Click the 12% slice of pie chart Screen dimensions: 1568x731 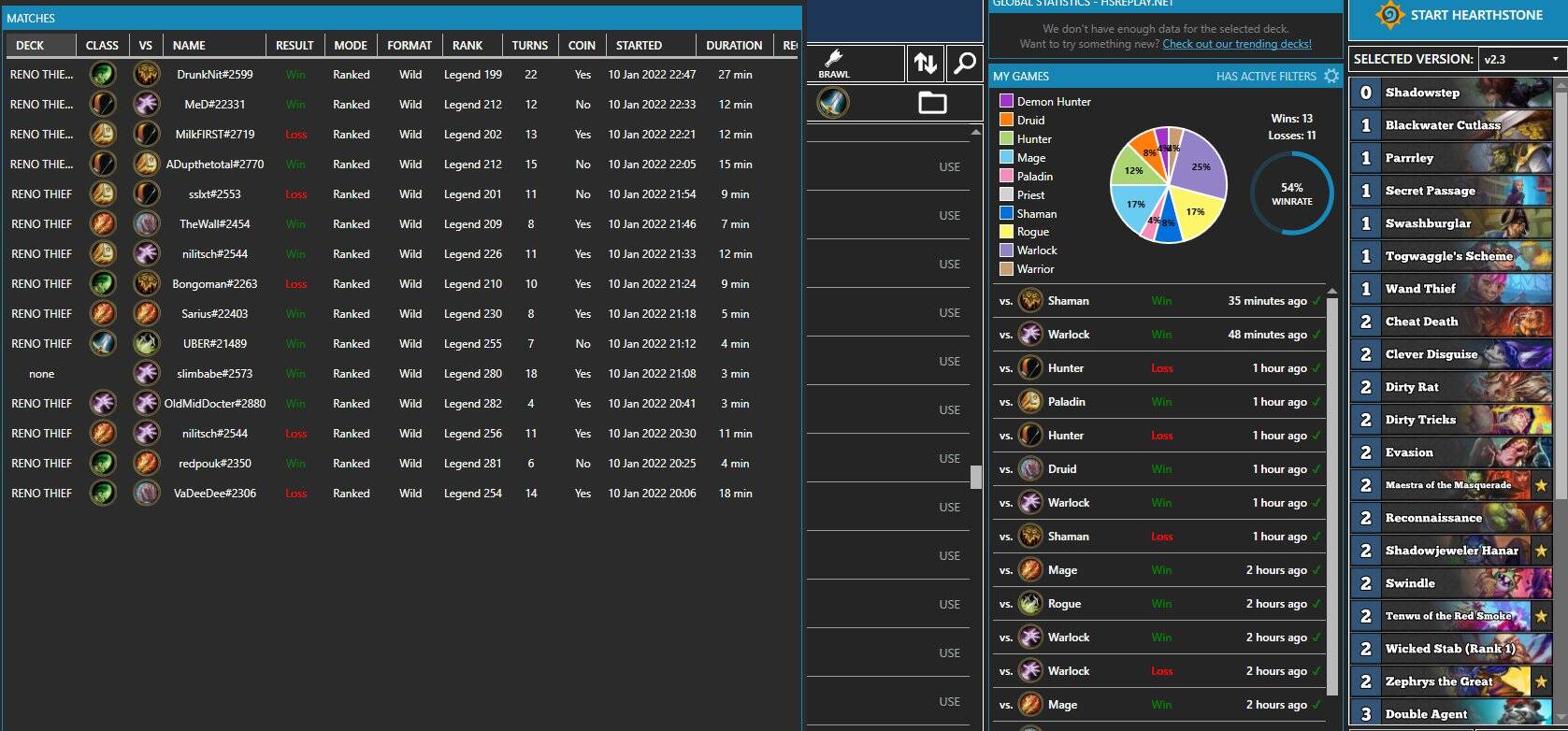pyautogui.click(x=1133, y=170)
